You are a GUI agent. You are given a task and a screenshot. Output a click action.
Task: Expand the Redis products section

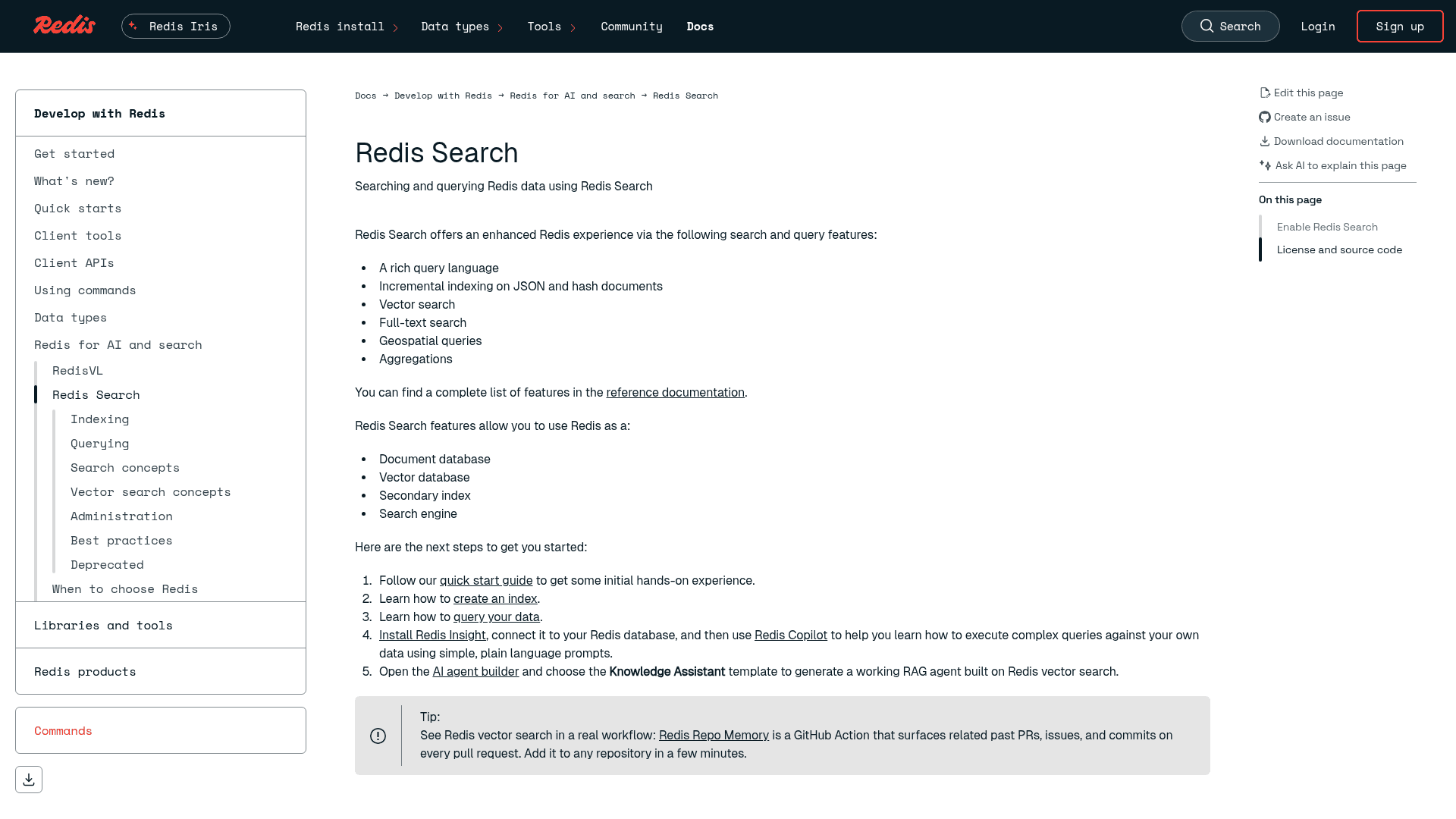(161, 671)
